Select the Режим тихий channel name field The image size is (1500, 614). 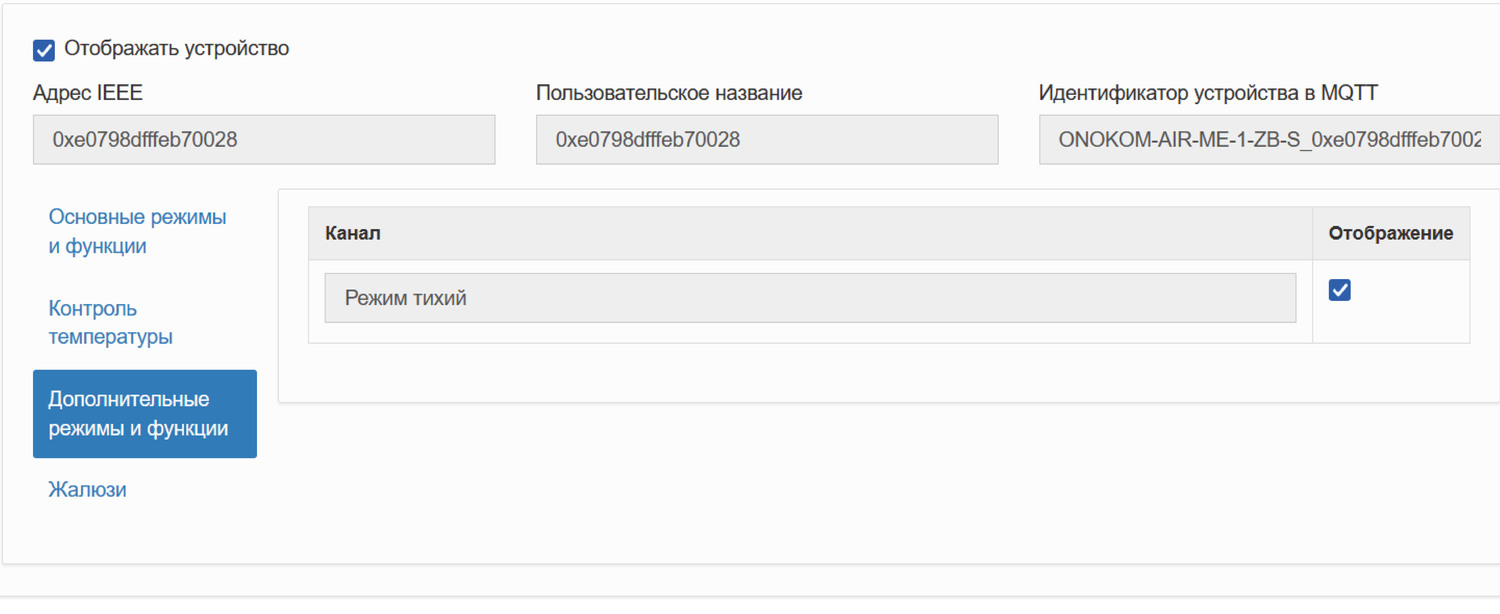pos(810,298)
